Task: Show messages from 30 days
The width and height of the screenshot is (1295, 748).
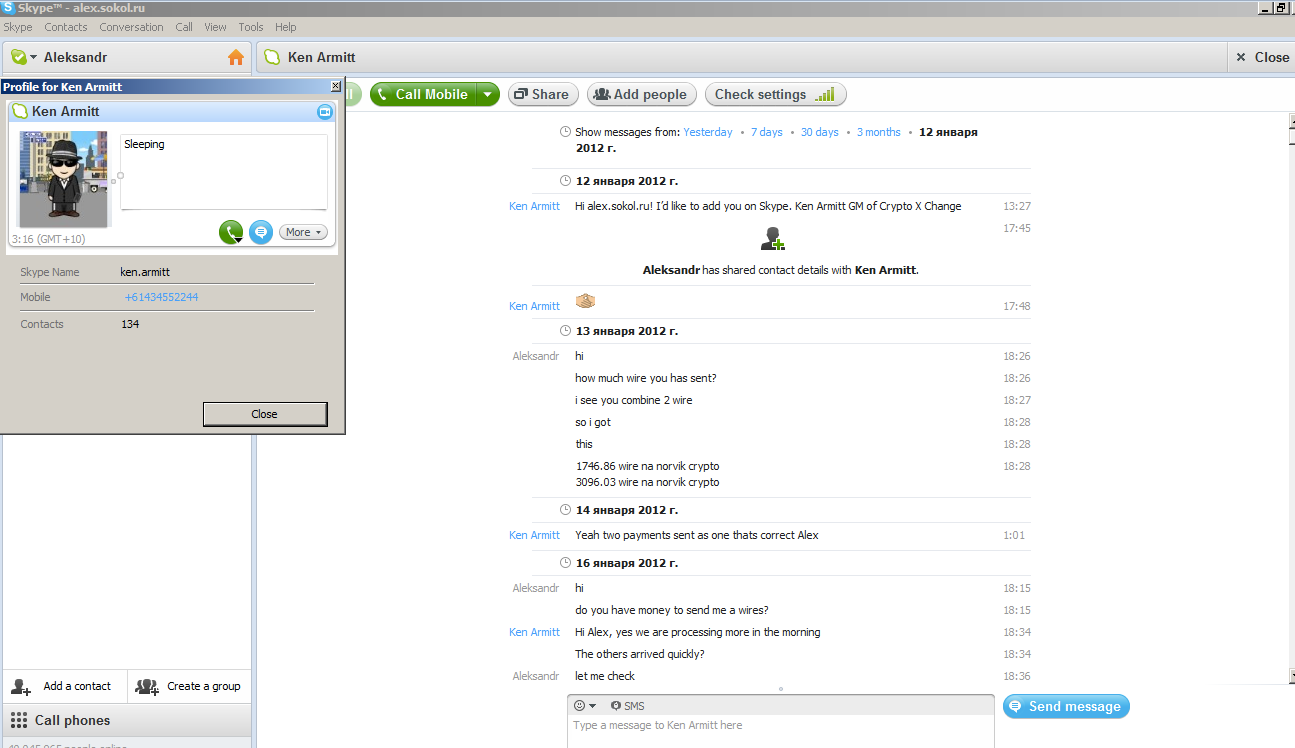Action: (820, 132)
